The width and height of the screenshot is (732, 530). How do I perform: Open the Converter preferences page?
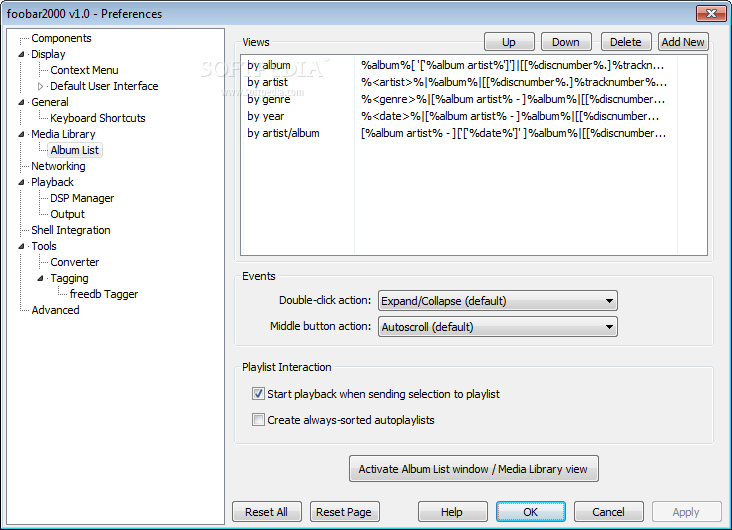tap(75, 262)
